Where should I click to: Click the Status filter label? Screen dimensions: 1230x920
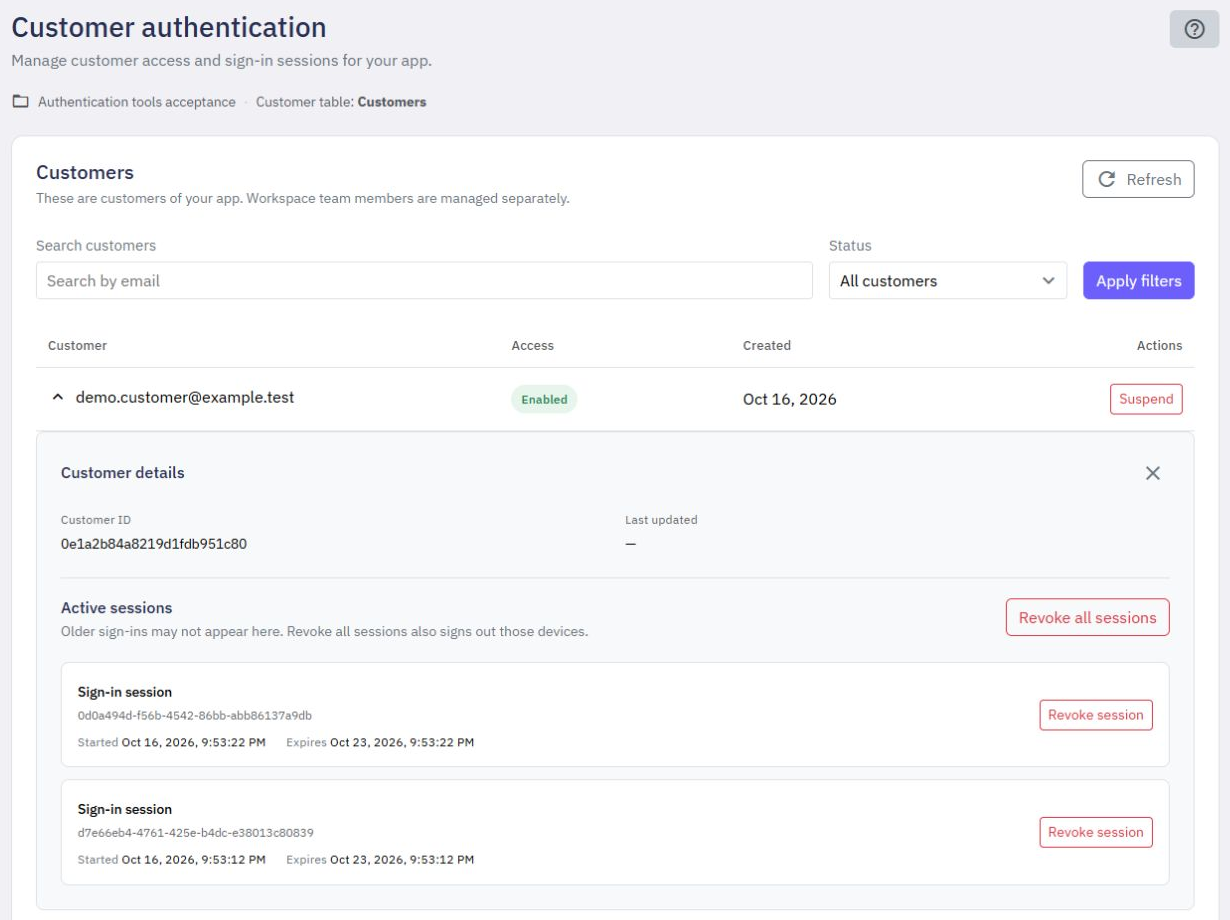coord(850,246)
